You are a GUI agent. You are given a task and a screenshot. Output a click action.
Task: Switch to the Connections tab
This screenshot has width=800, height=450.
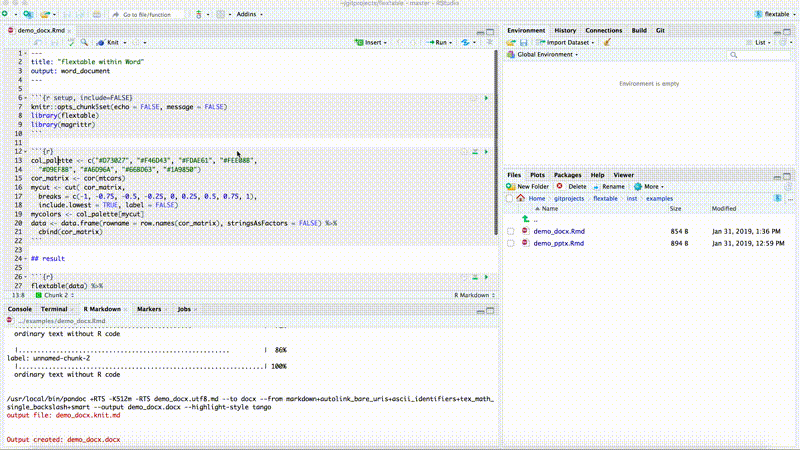click(x=604, y=31)
